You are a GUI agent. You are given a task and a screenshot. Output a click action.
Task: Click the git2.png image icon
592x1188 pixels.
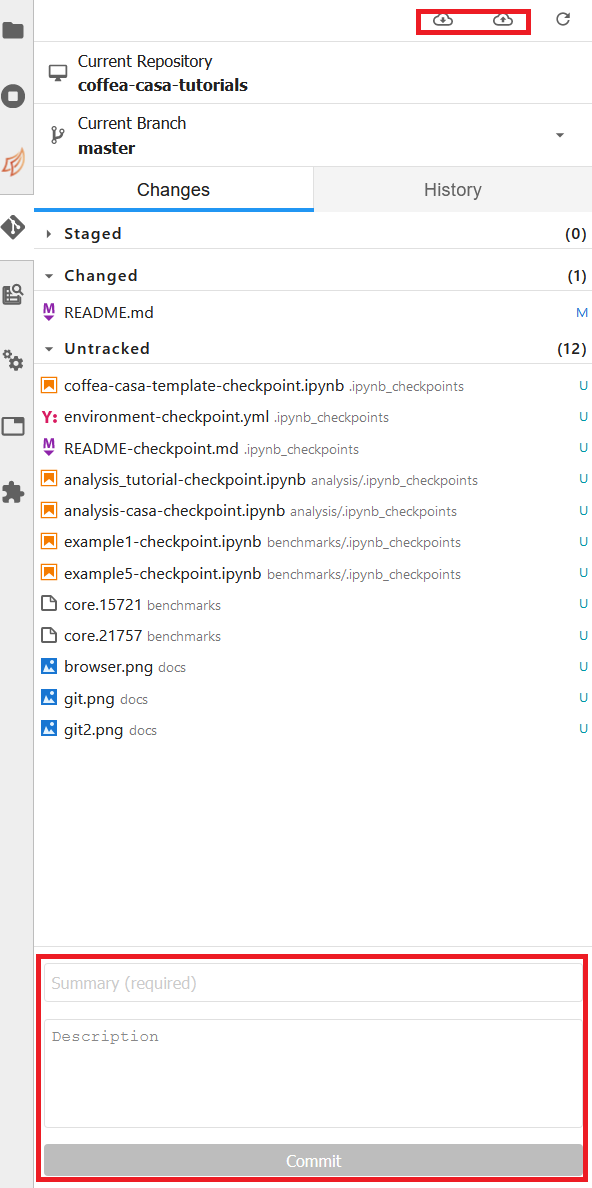click(x=49, y=729)
